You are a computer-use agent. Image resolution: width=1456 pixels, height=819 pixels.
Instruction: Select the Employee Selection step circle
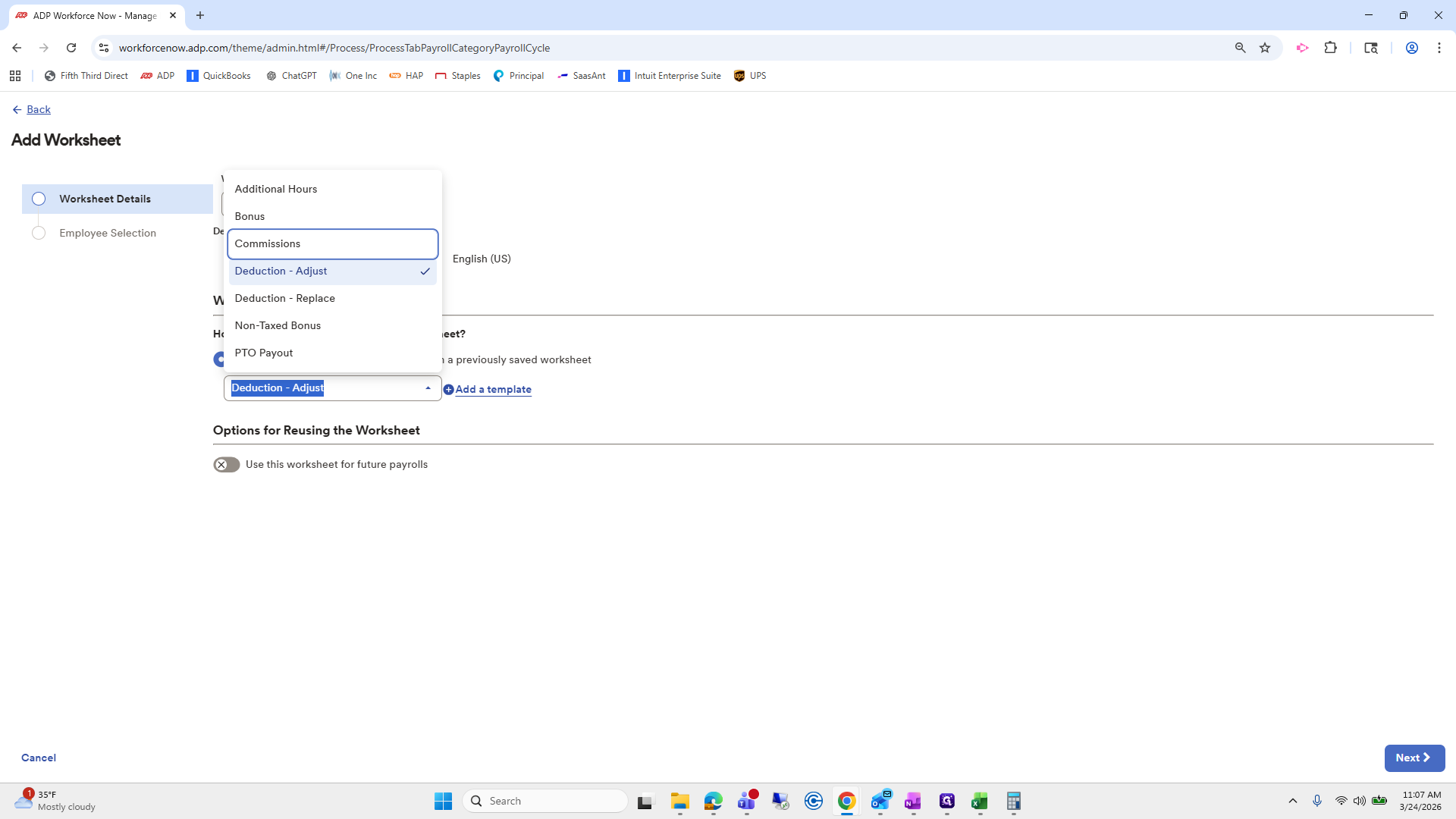pyautogui.click(x=39, y=233)
